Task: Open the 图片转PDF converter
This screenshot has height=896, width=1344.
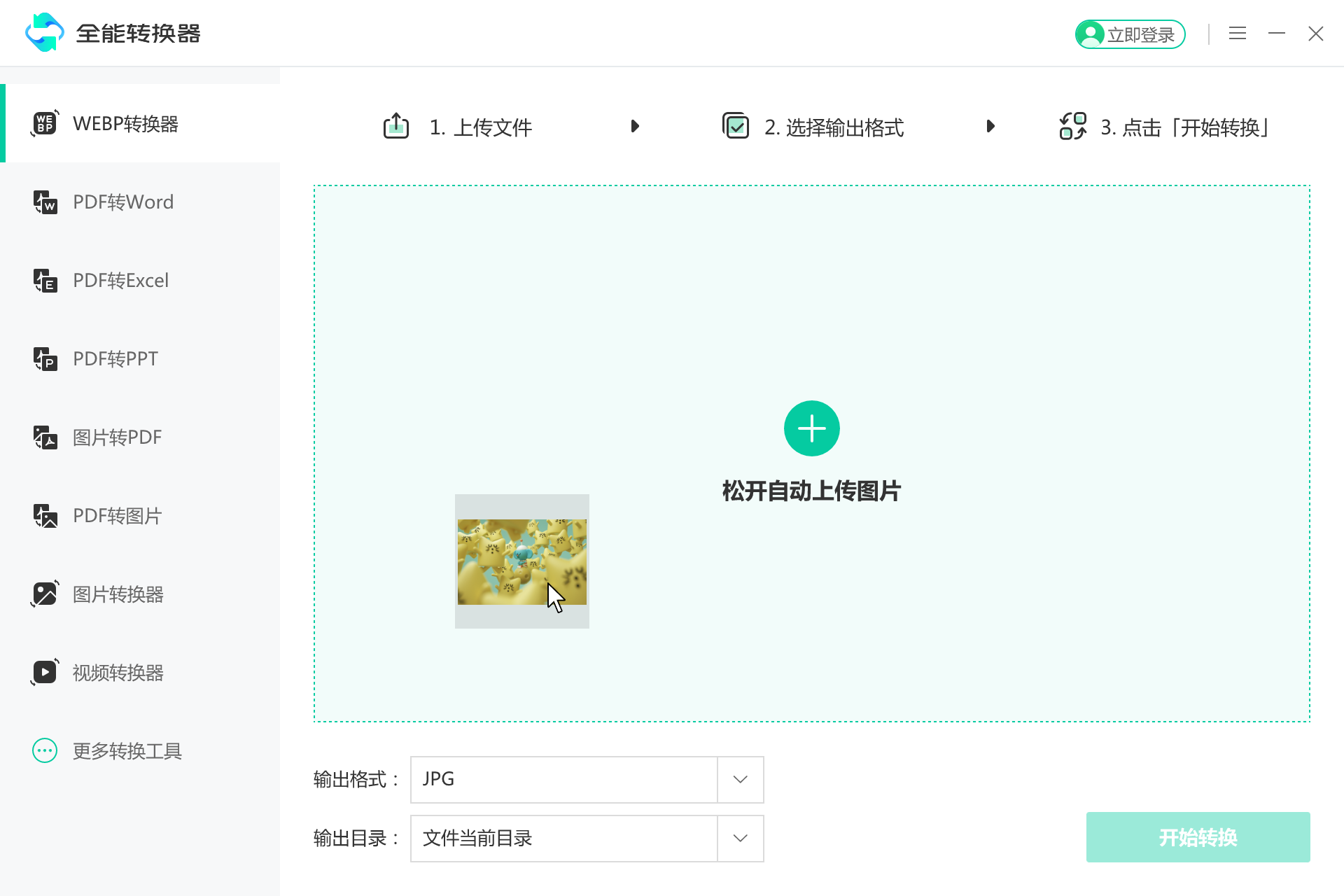Action: [116, 437]
